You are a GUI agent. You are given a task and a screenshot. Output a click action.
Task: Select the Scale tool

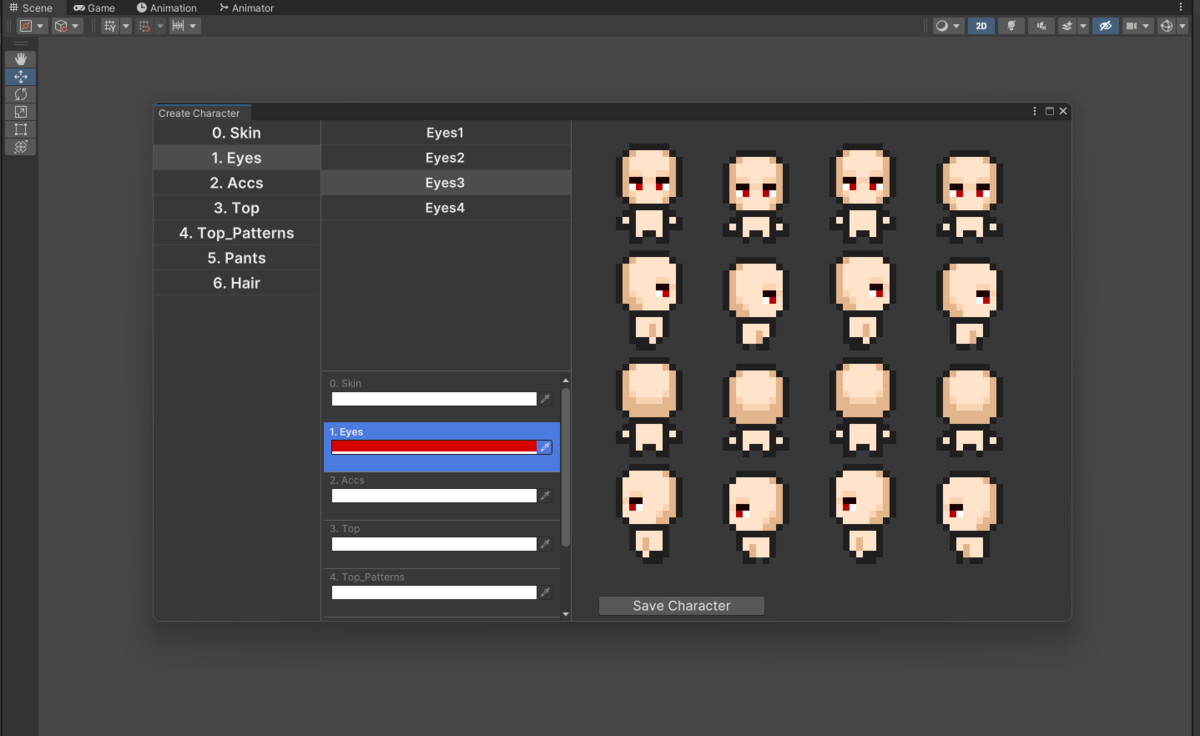point(20,112)
